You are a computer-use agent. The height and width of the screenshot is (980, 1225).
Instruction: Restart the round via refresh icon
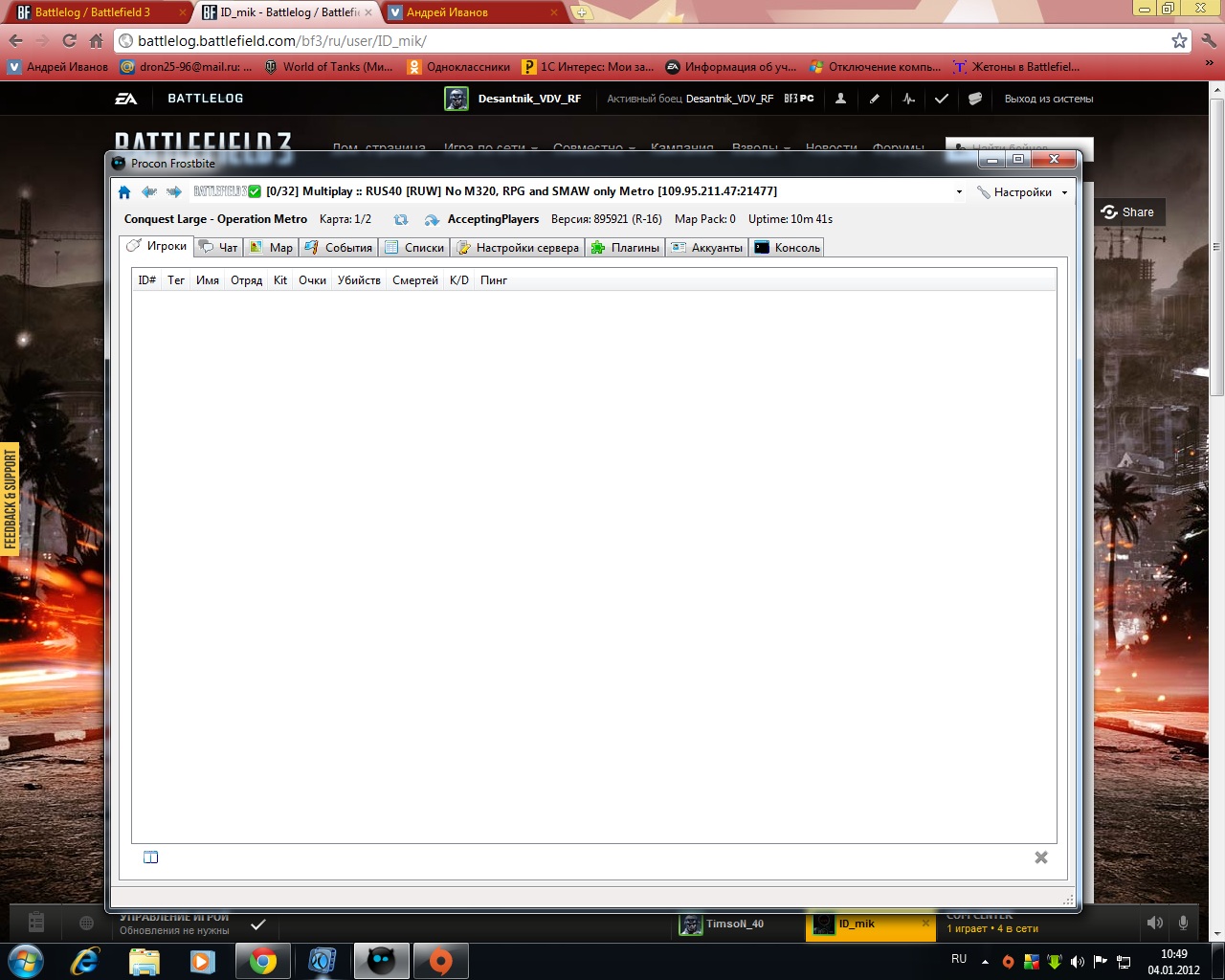(x=401, y=219)
